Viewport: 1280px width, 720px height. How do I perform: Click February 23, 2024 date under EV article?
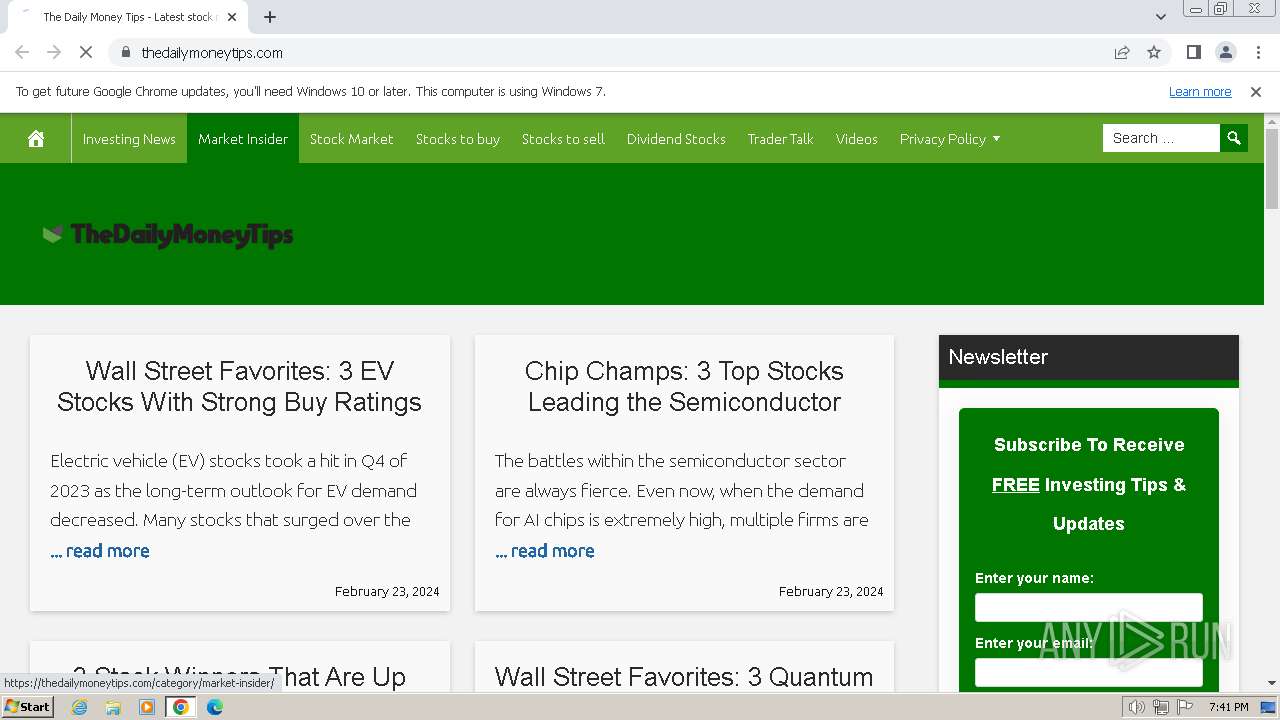387,592
